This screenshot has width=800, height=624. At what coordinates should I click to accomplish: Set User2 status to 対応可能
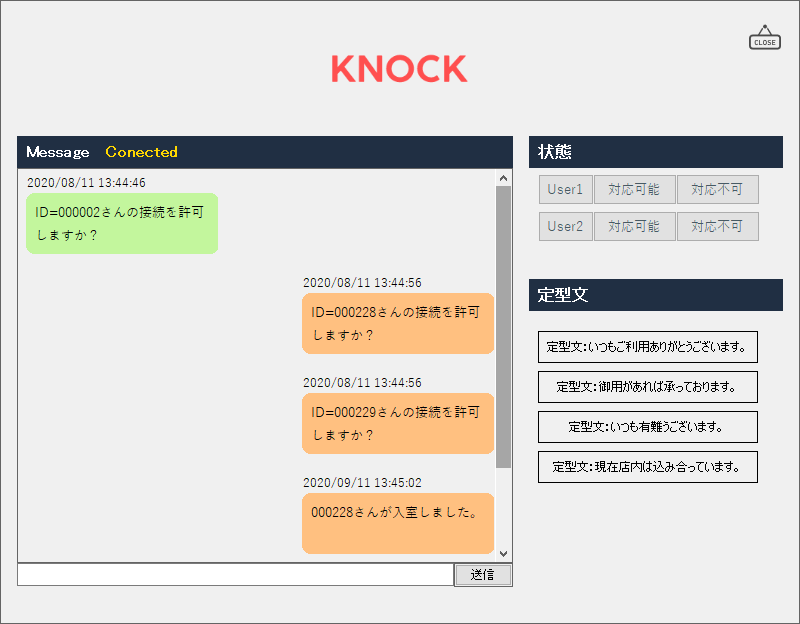[634, 227]
